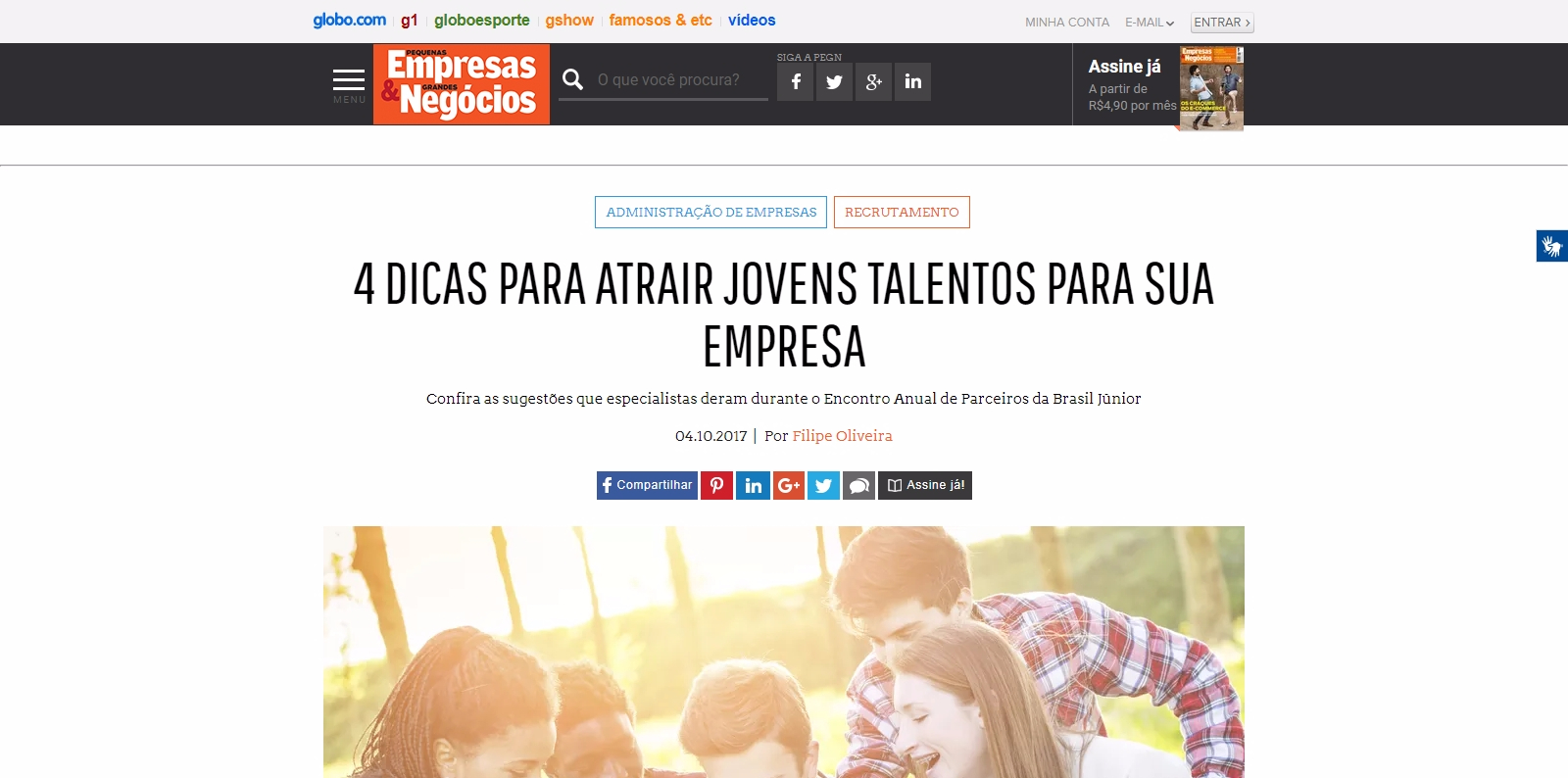The image size is (1568, 778).
Task: Open Google Plus icon in header
Action: 873,81
